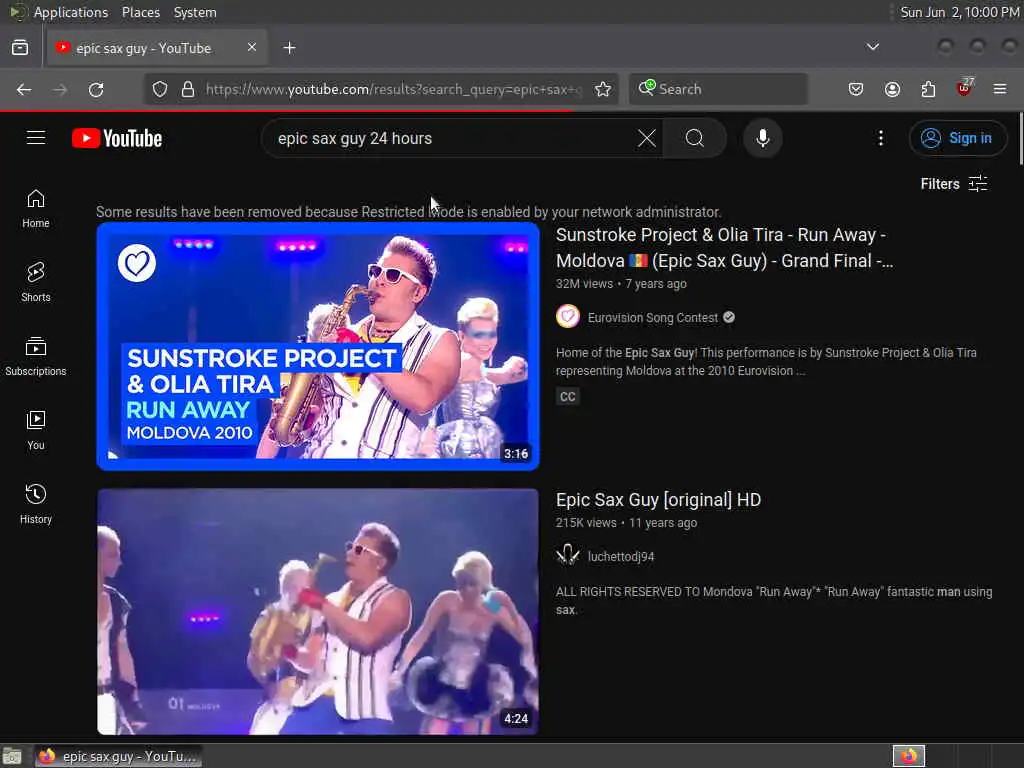Click the browser forward arrow
Viewport: 1024px width, 768px height.
pyautogui.click(x=59, y=89)
